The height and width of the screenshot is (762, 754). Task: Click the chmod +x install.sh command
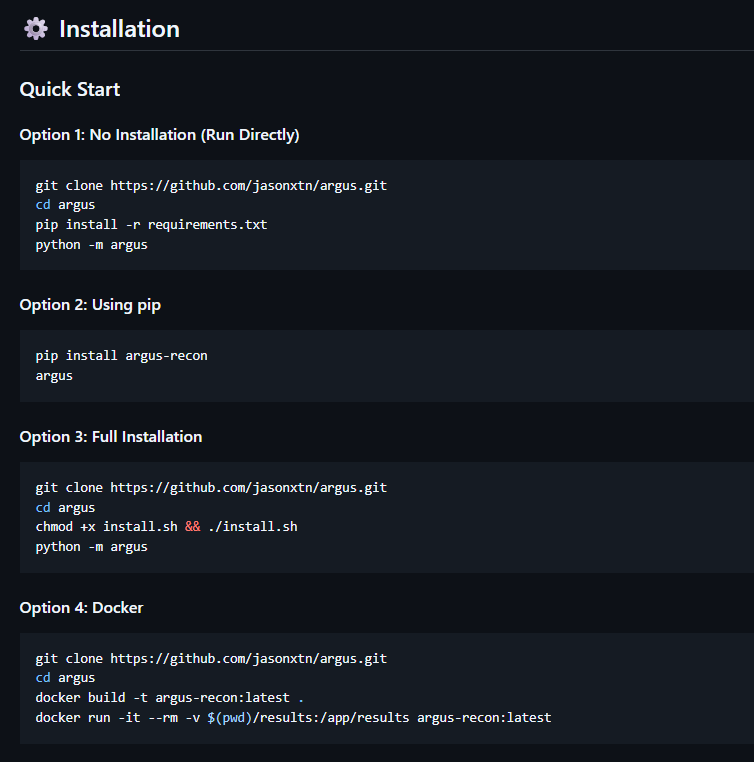click(x=106, y=526)
